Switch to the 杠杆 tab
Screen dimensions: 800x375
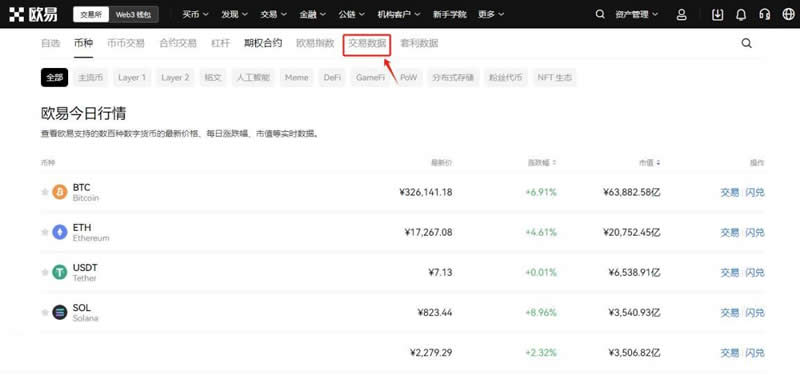220,43
